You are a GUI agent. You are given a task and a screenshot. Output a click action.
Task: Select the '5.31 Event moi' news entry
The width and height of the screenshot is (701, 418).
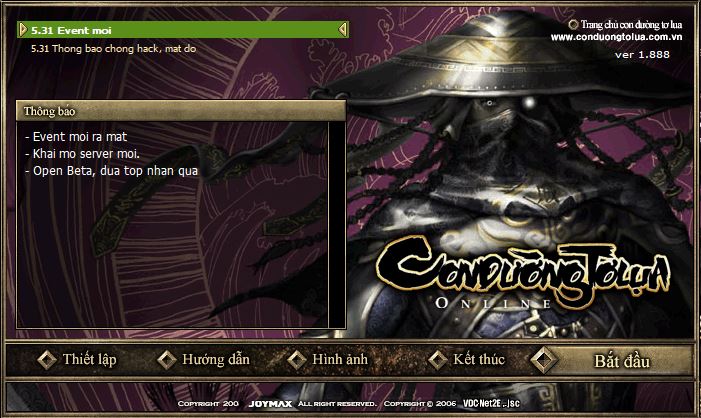coord(183,30)
